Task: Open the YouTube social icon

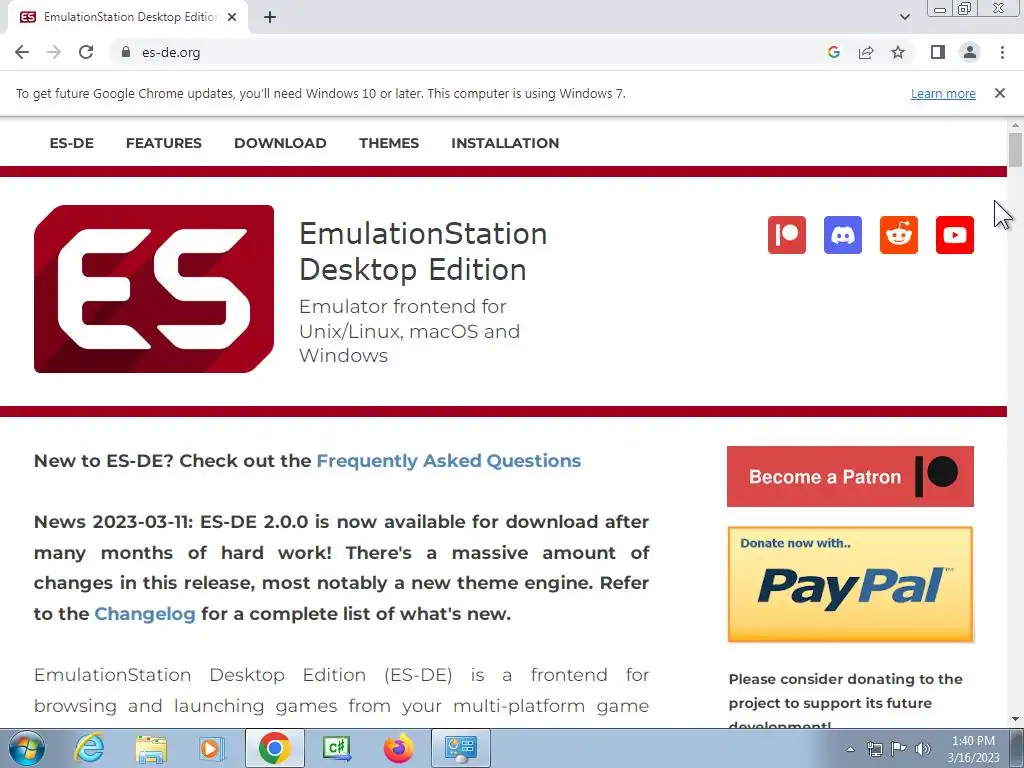Action: [x=954, y=235]
